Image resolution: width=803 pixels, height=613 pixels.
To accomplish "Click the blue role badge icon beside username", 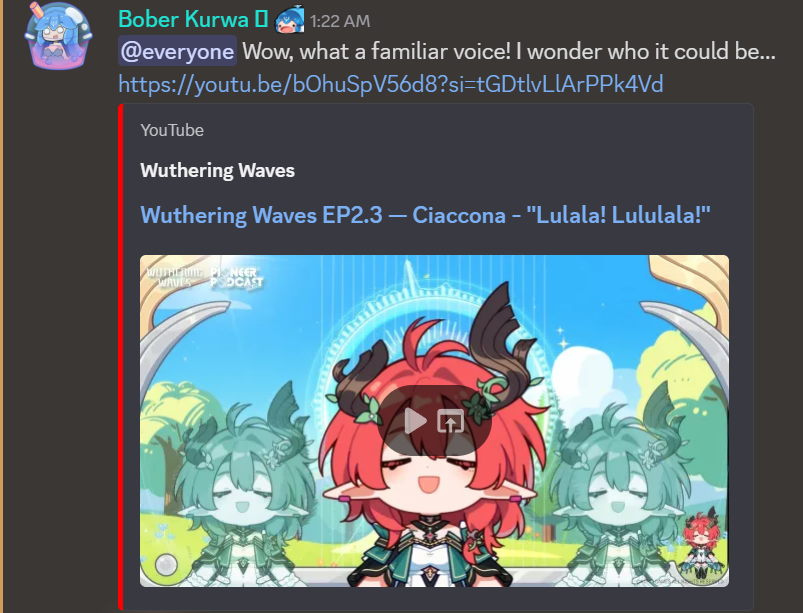I will 290,20.
